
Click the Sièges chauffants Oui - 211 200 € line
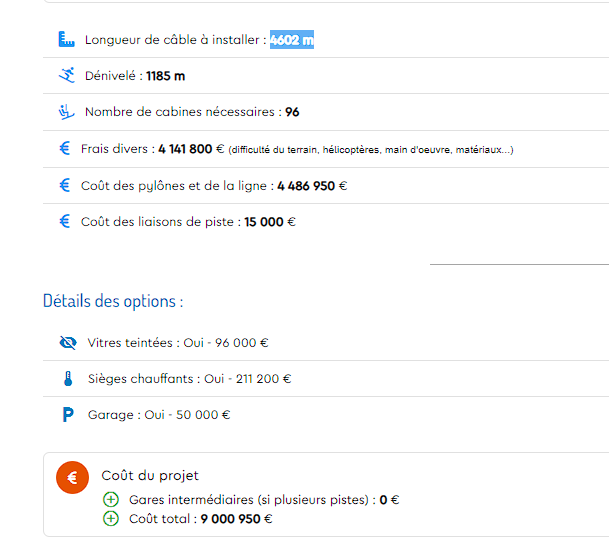pos(190,379)
